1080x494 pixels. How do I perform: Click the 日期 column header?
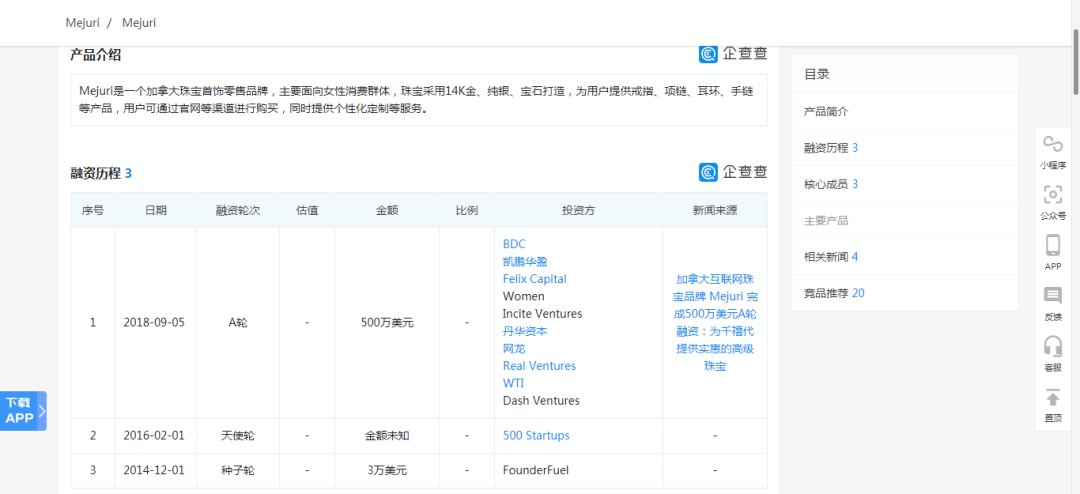tap(155, 210)
